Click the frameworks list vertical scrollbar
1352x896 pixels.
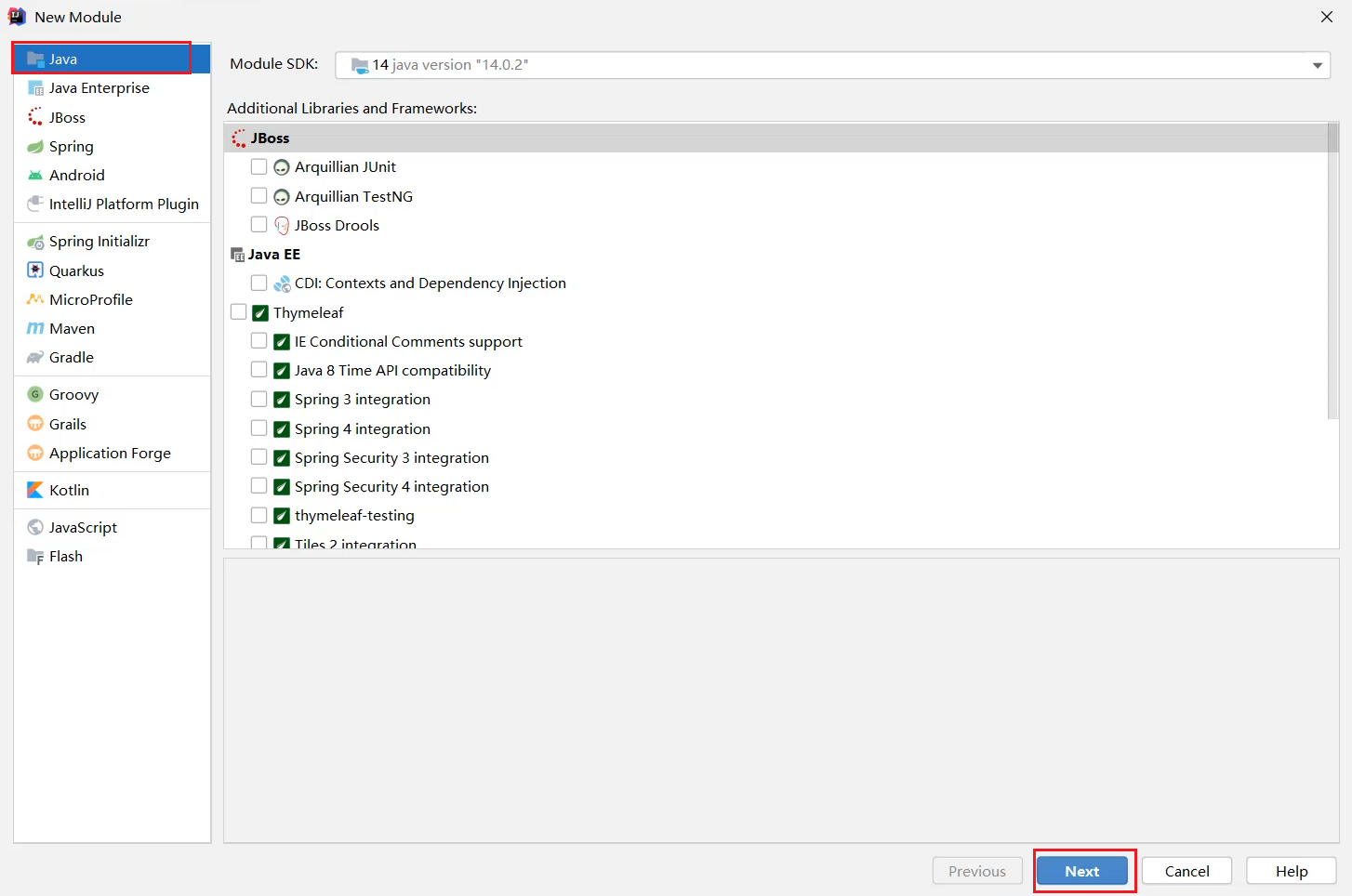1332,279
